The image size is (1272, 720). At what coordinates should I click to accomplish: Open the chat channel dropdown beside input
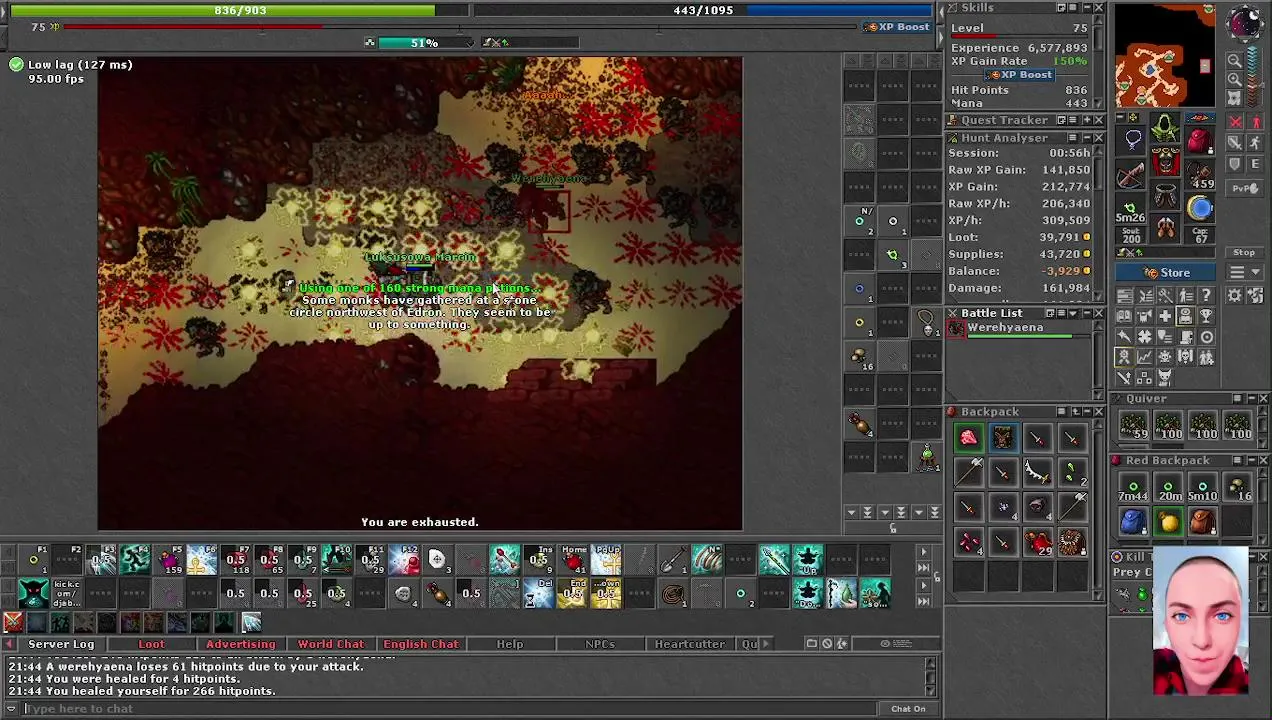click(x=11, y=708)
